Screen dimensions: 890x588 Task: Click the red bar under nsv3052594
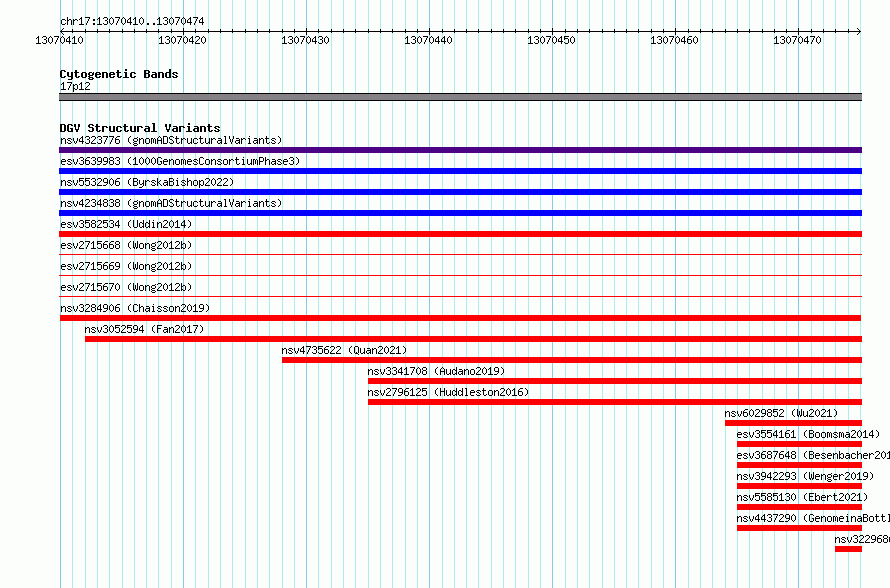473,339
